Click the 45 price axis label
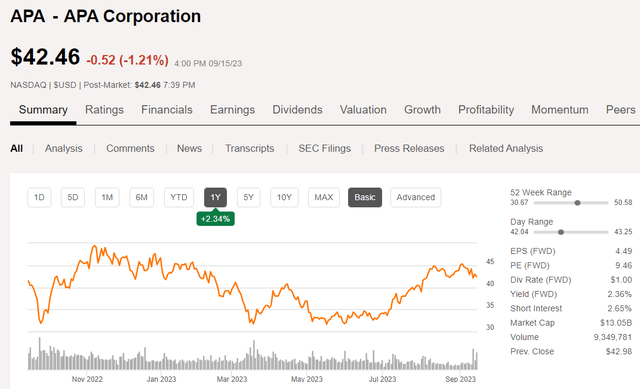 (x=490, y=262)
